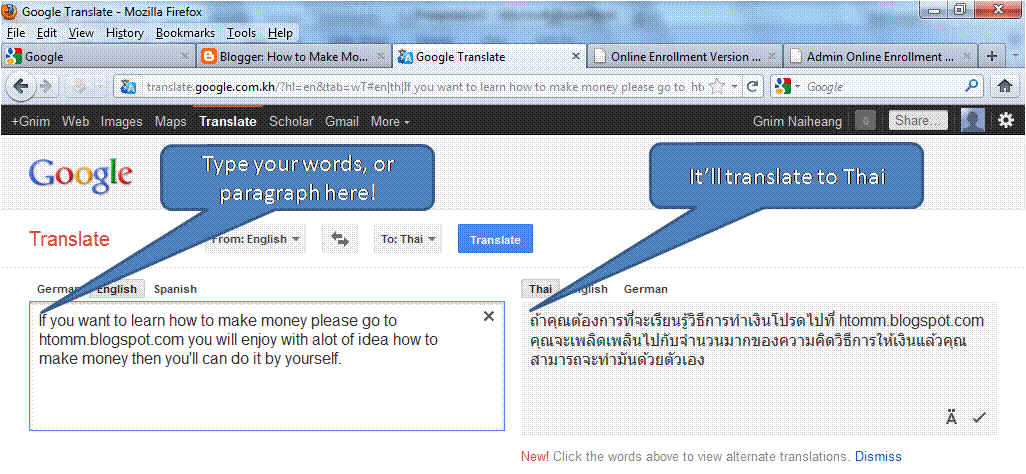
Task: Reload the page with the refresh icon
Action: [752, 86]
